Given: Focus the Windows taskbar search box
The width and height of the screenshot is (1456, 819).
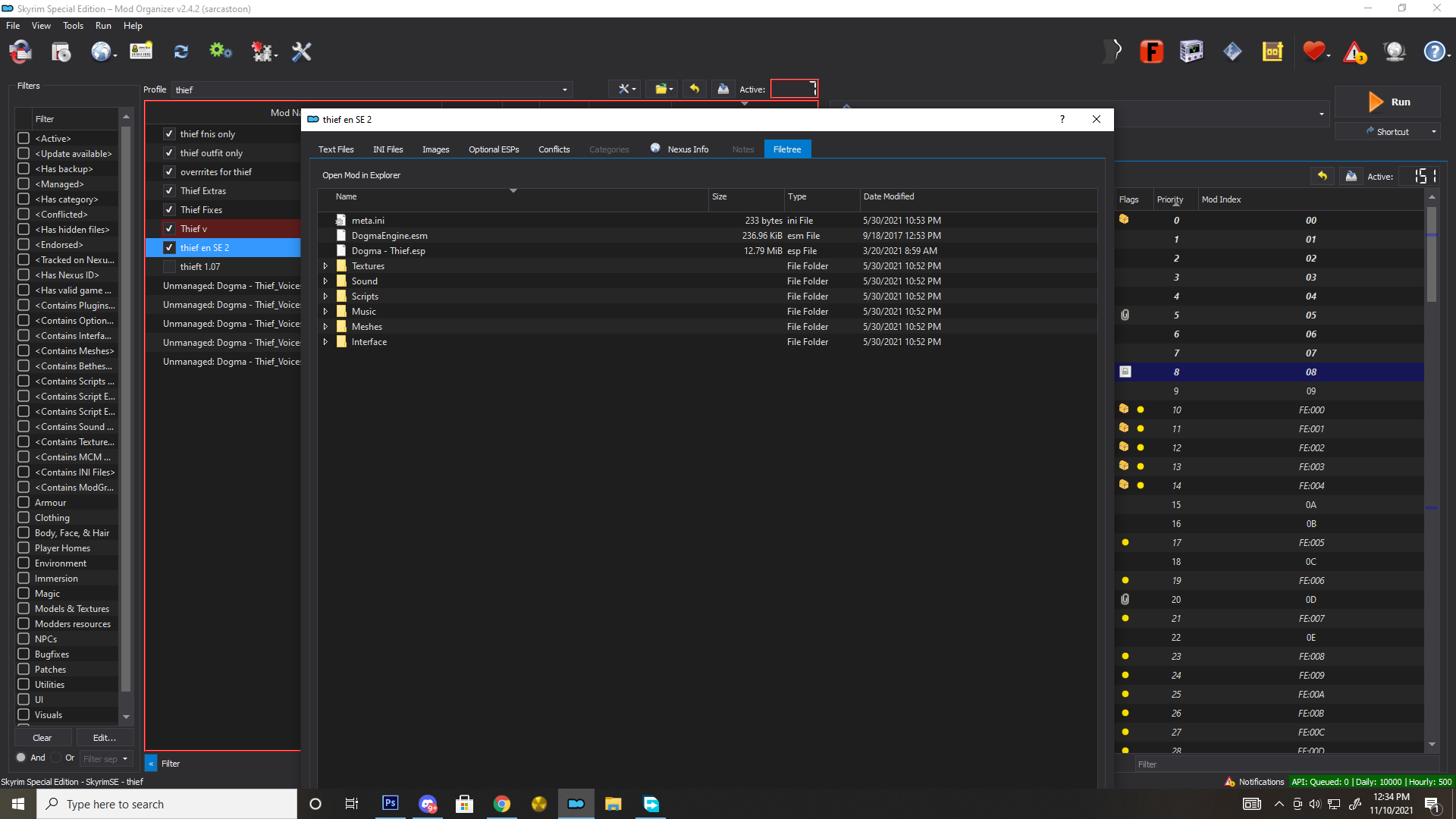Looking at the screenshot, I should pos(167,804).
